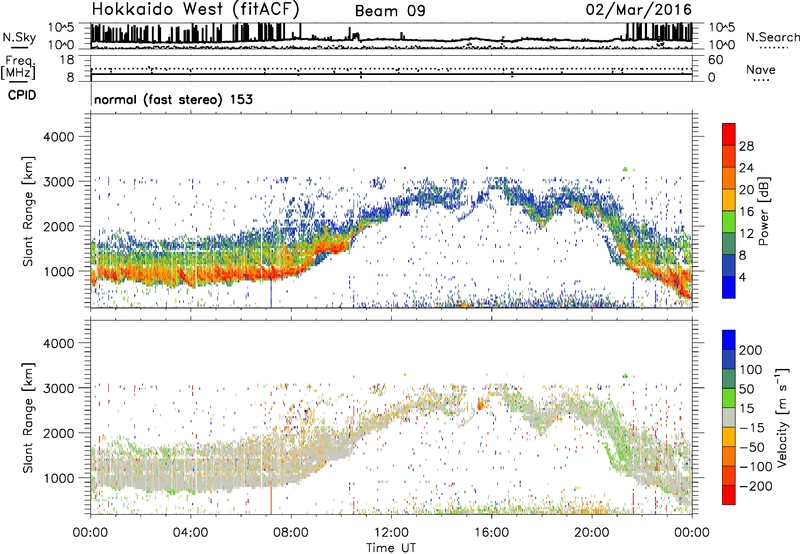Image resolution: width=800 pixels, height=554 pixels.
Task: Click the date '02/Mar/2016'
Action: pyautogui.click(x=638, y=10)
